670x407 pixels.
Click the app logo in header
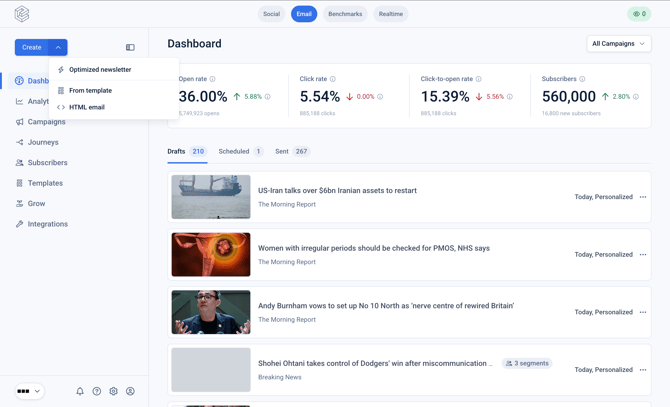pyautogui.click(x=22, y=14)
